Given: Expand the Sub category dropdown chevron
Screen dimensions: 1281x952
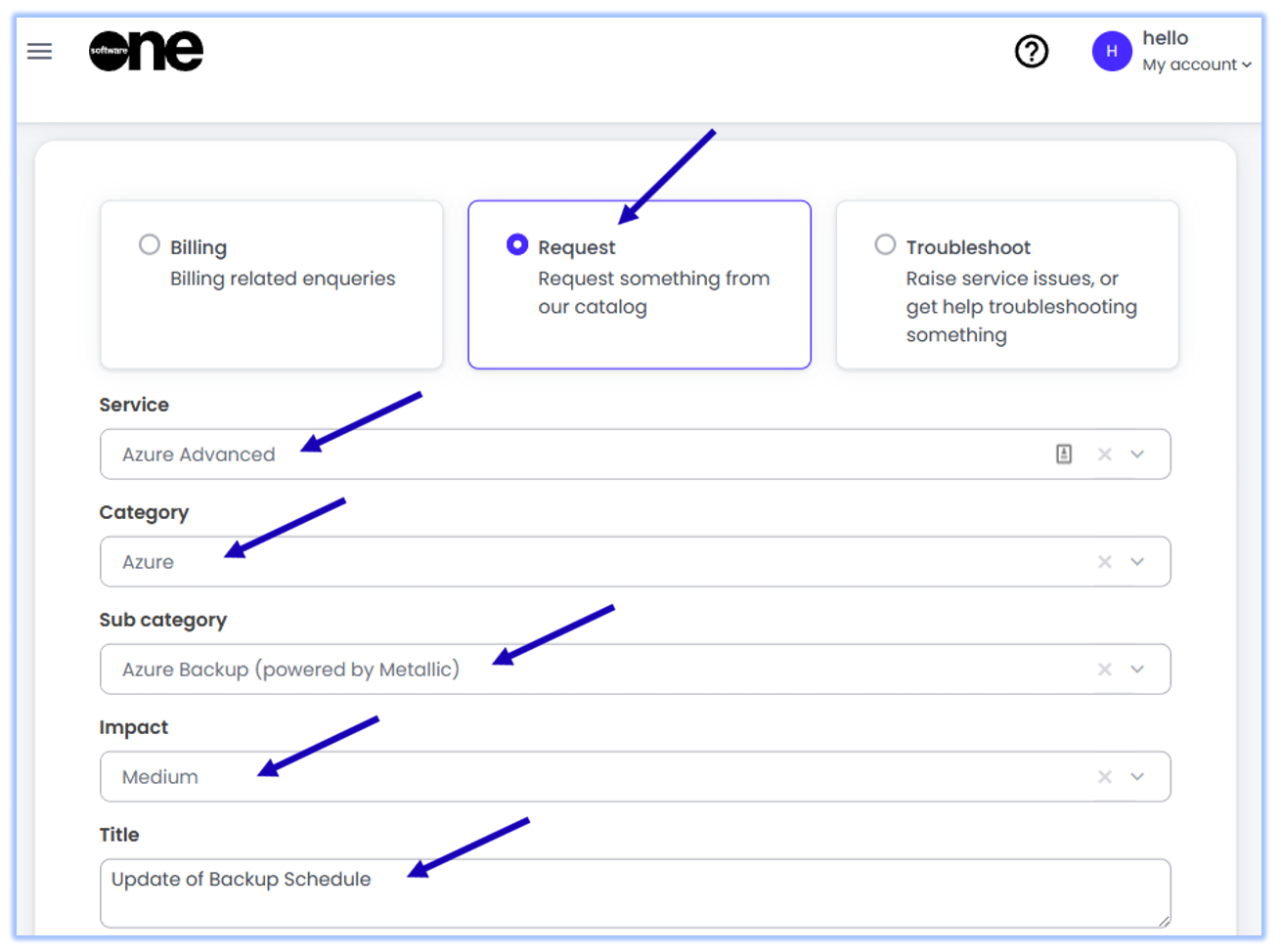Looking at the screenshot, I should coord(1137,670).
